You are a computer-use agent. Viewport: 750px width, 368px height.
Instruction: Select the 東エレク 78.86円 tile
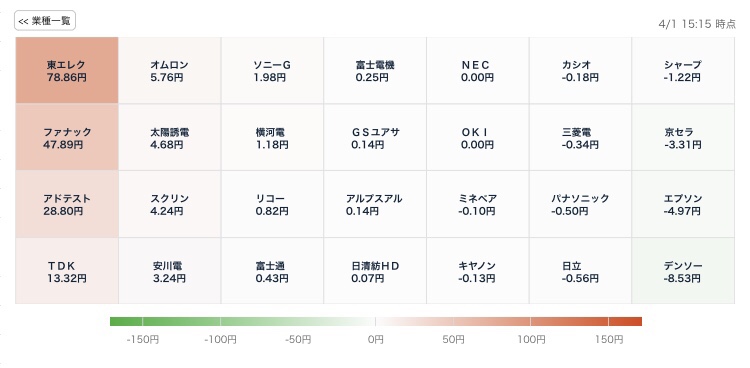pos(67,70)
